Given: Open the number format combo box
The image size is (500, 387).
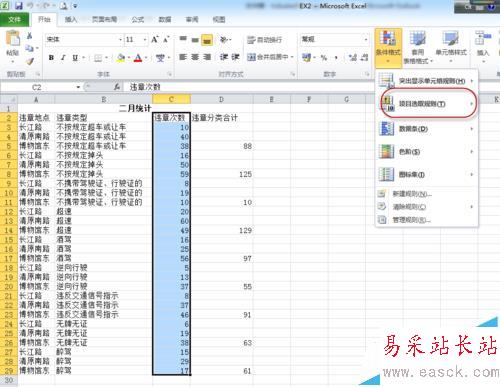Looking at the screenshot, I should [334, 40].
